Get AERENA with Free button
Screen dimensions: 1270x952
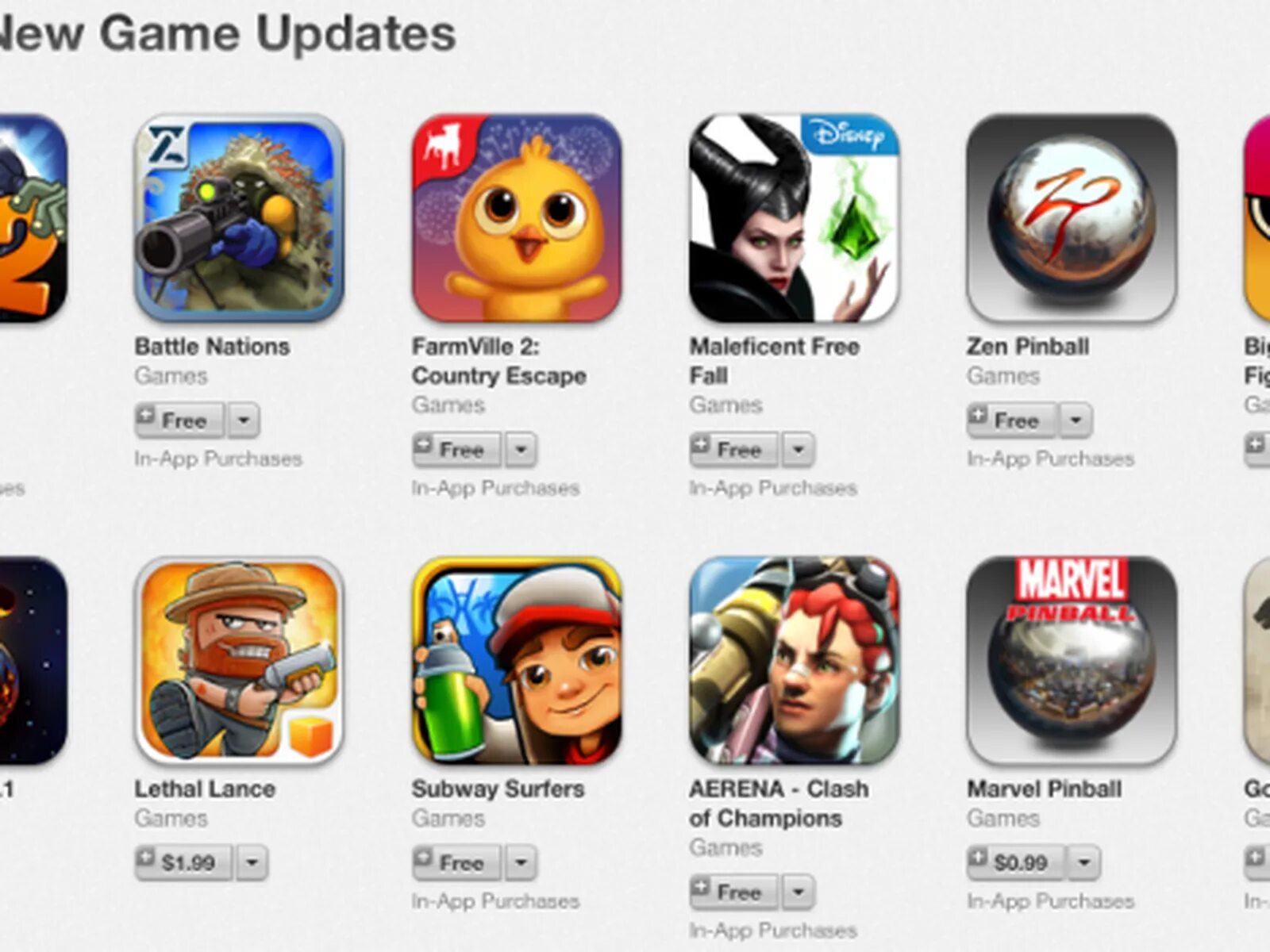(x=734, y=892)
